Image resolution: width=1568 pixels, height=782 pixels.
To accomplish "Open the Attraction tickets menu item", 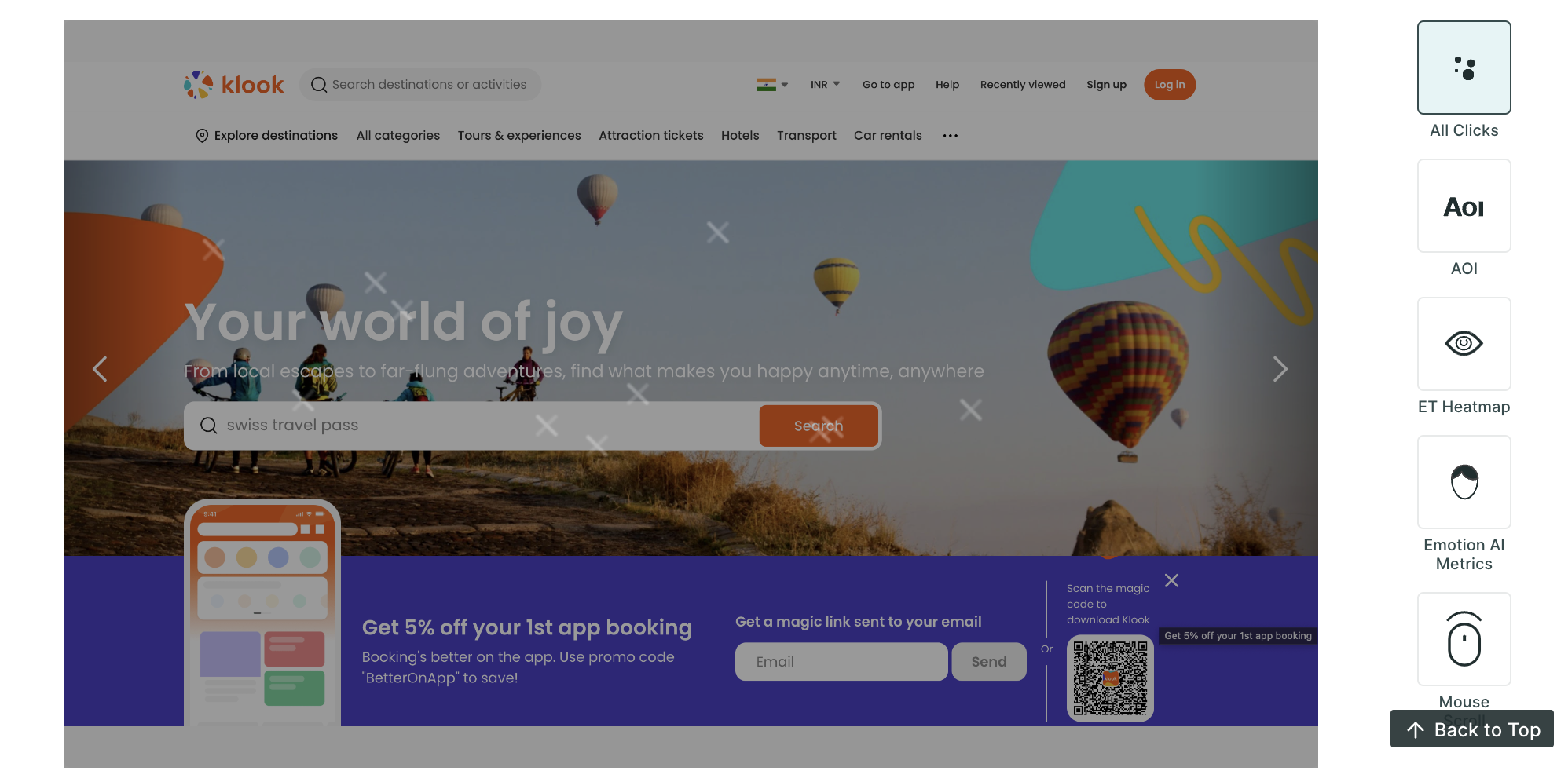I will click(650, 136).
